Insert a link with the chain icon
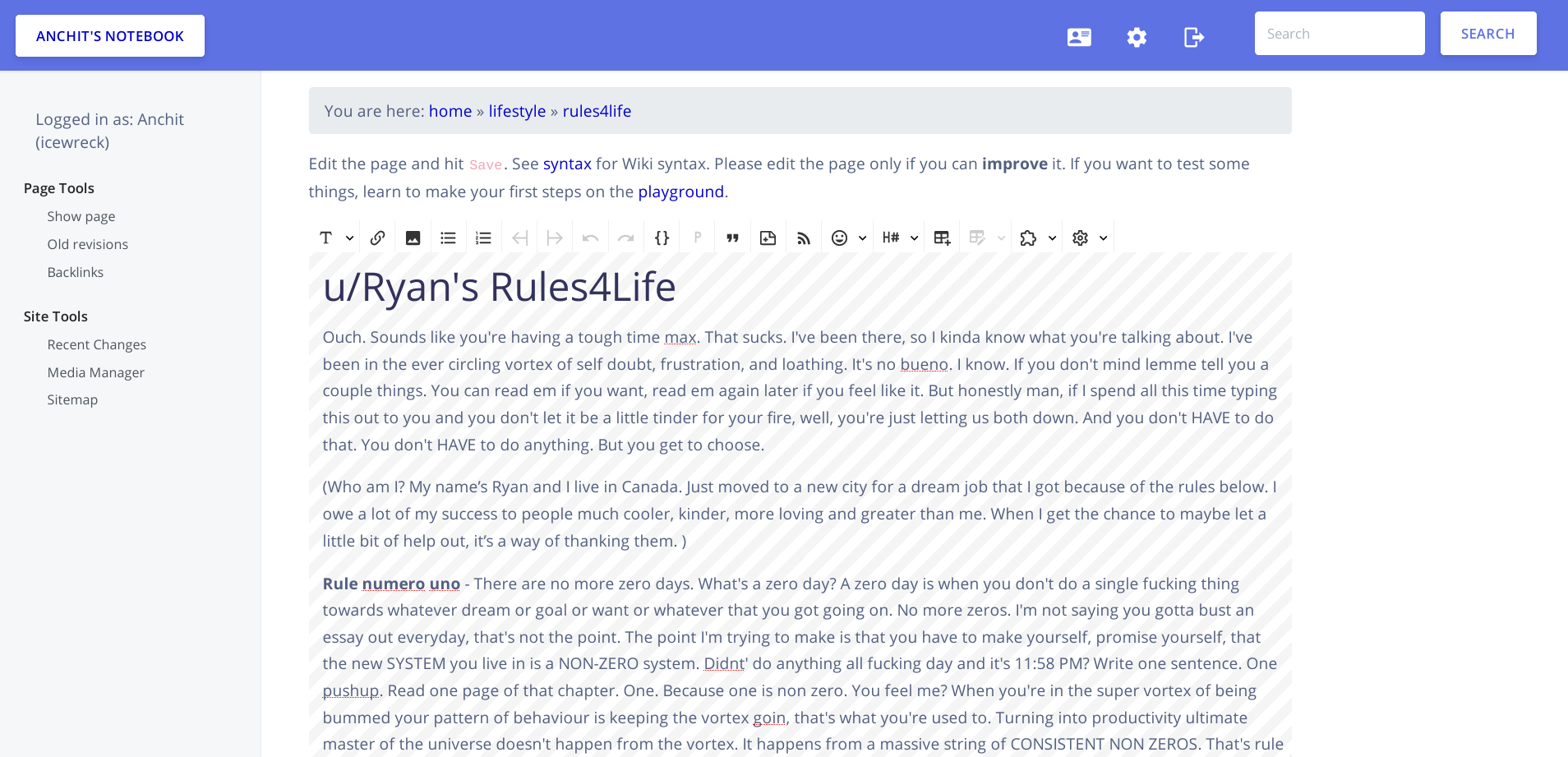This screenshot has height=757, width=1568. tap(377, 238)
